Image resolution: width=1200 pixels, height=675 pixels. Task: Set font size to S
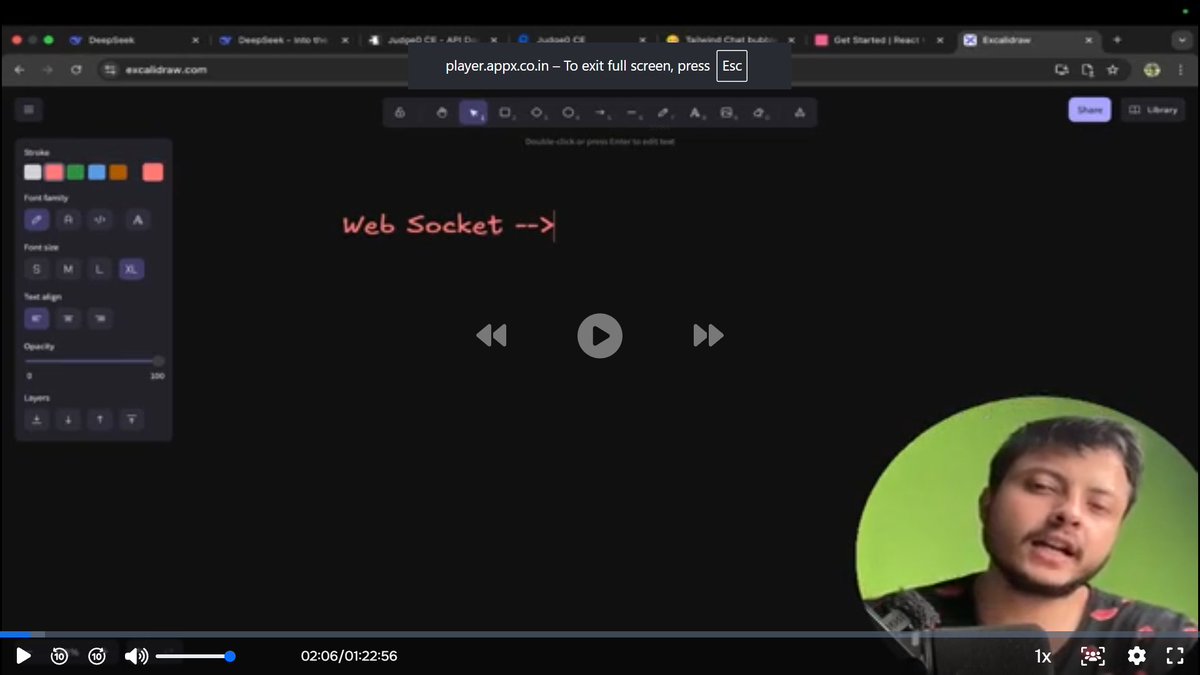click(x=37, y=269)
